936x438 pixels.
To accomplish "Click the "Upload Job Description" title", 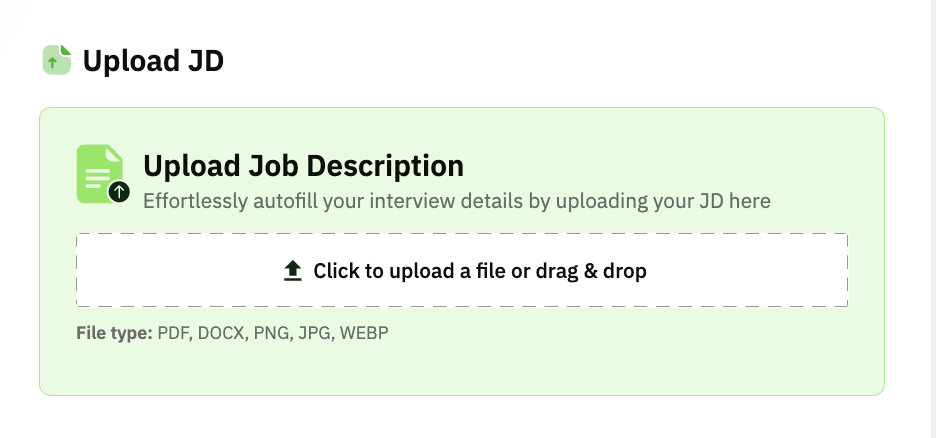I will (303, 166).
